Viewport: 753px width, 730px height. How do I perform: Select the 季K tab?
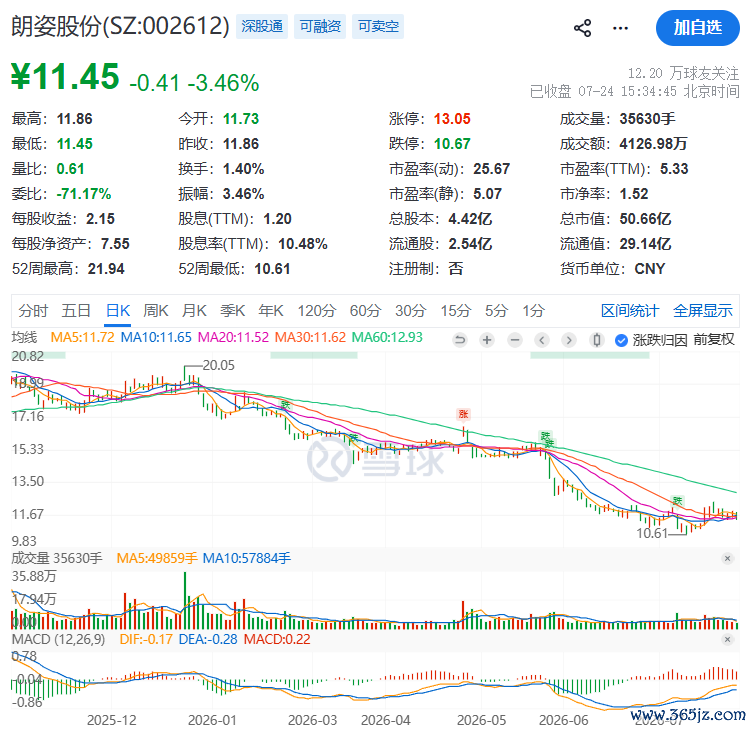pyautogui.click(x=232, y=311)
